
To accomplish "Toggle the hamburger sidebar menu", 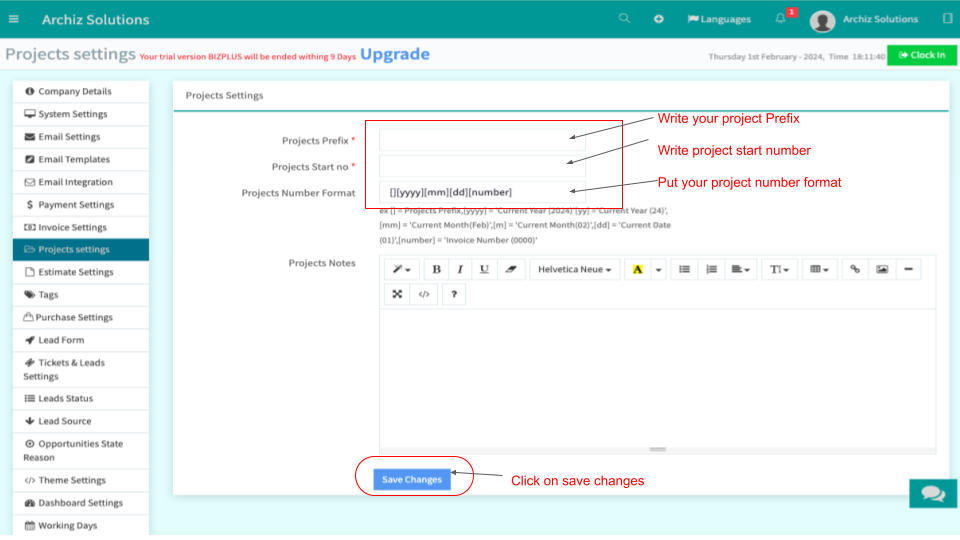I will [13, 19].
